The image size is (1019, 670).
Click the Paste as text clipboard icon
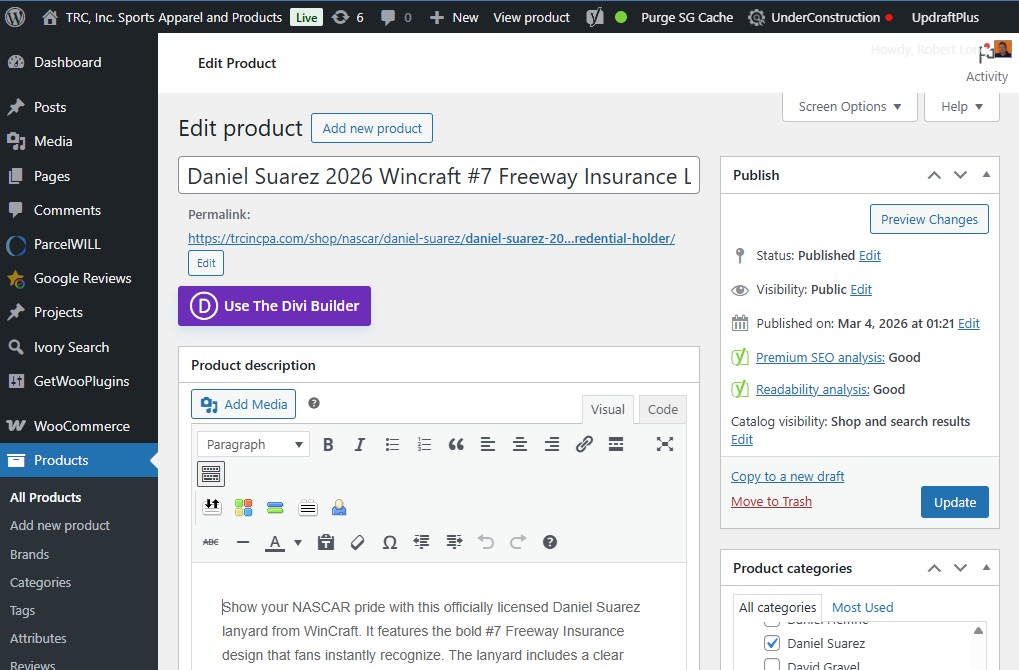coord(325,542)
